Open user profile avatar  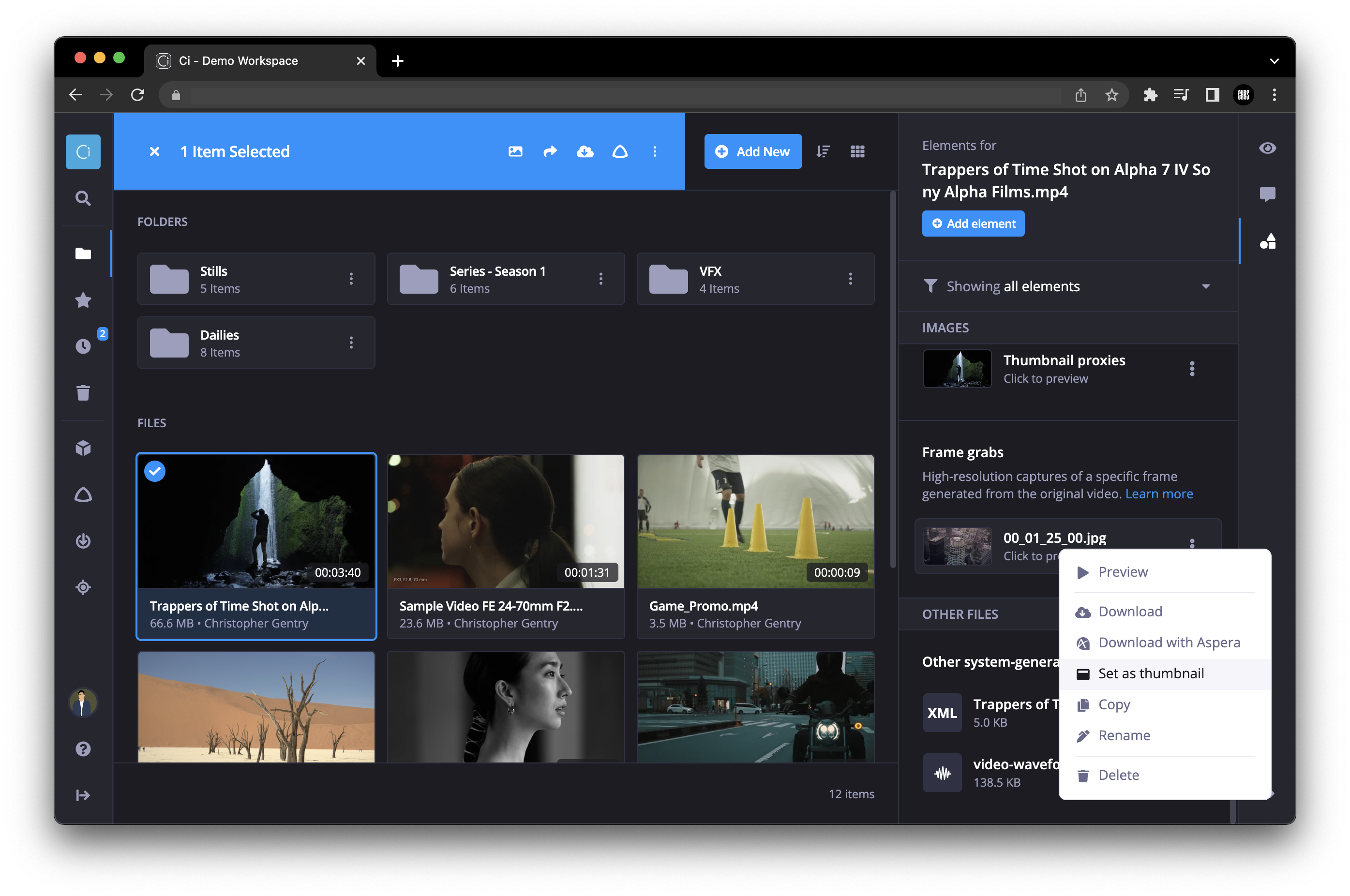tap(83, 702)
